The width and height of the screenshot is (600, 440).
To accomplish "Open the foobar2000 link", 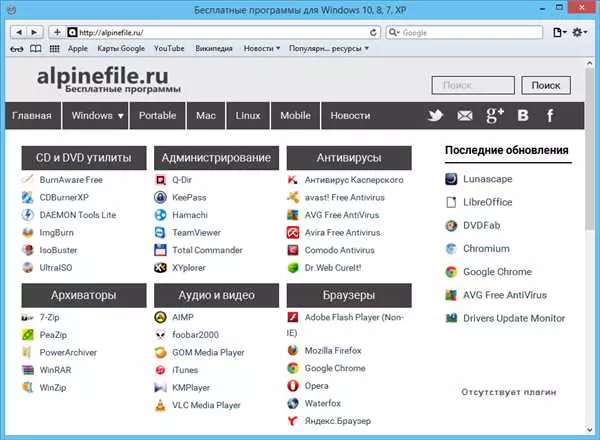I will pos(196,335).
